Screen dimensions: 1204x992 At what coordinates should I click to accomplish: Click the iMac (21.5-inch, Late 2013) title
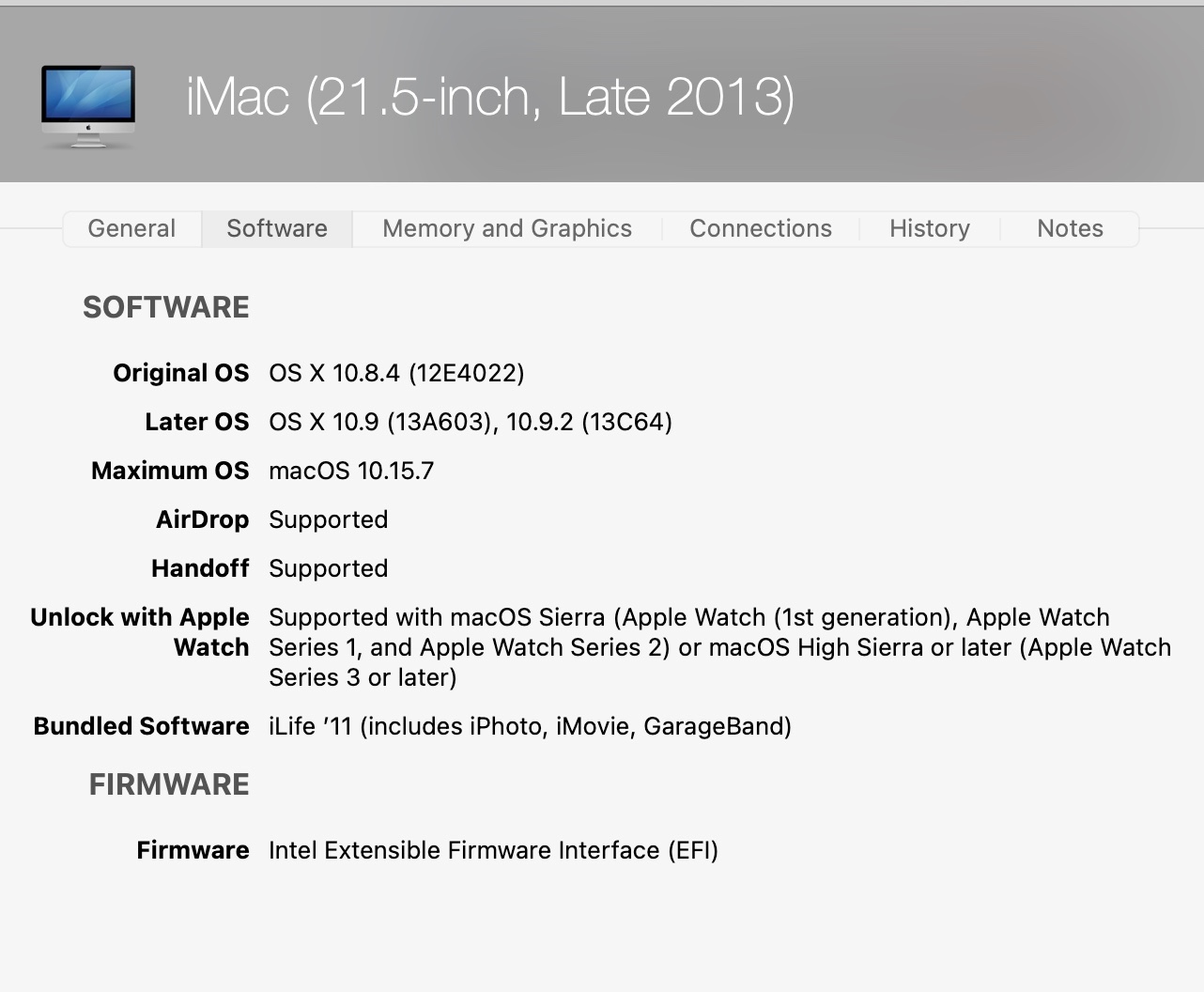pyautogui.click(x=490, y=98)
